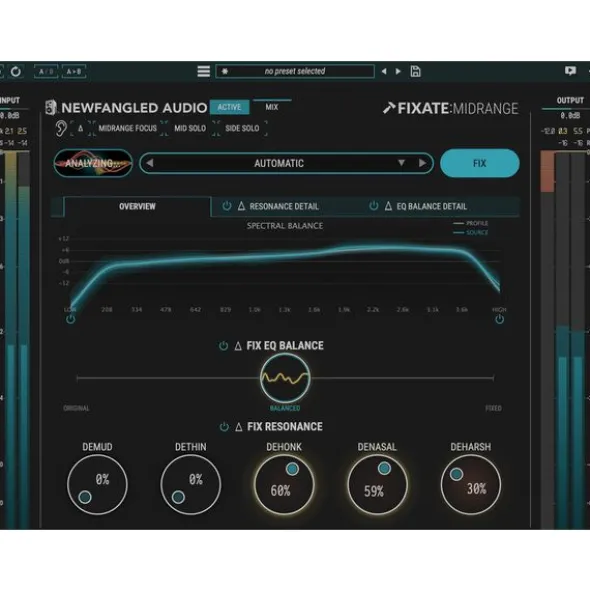Click the DENASAL knob at 59%

(377, 484)
